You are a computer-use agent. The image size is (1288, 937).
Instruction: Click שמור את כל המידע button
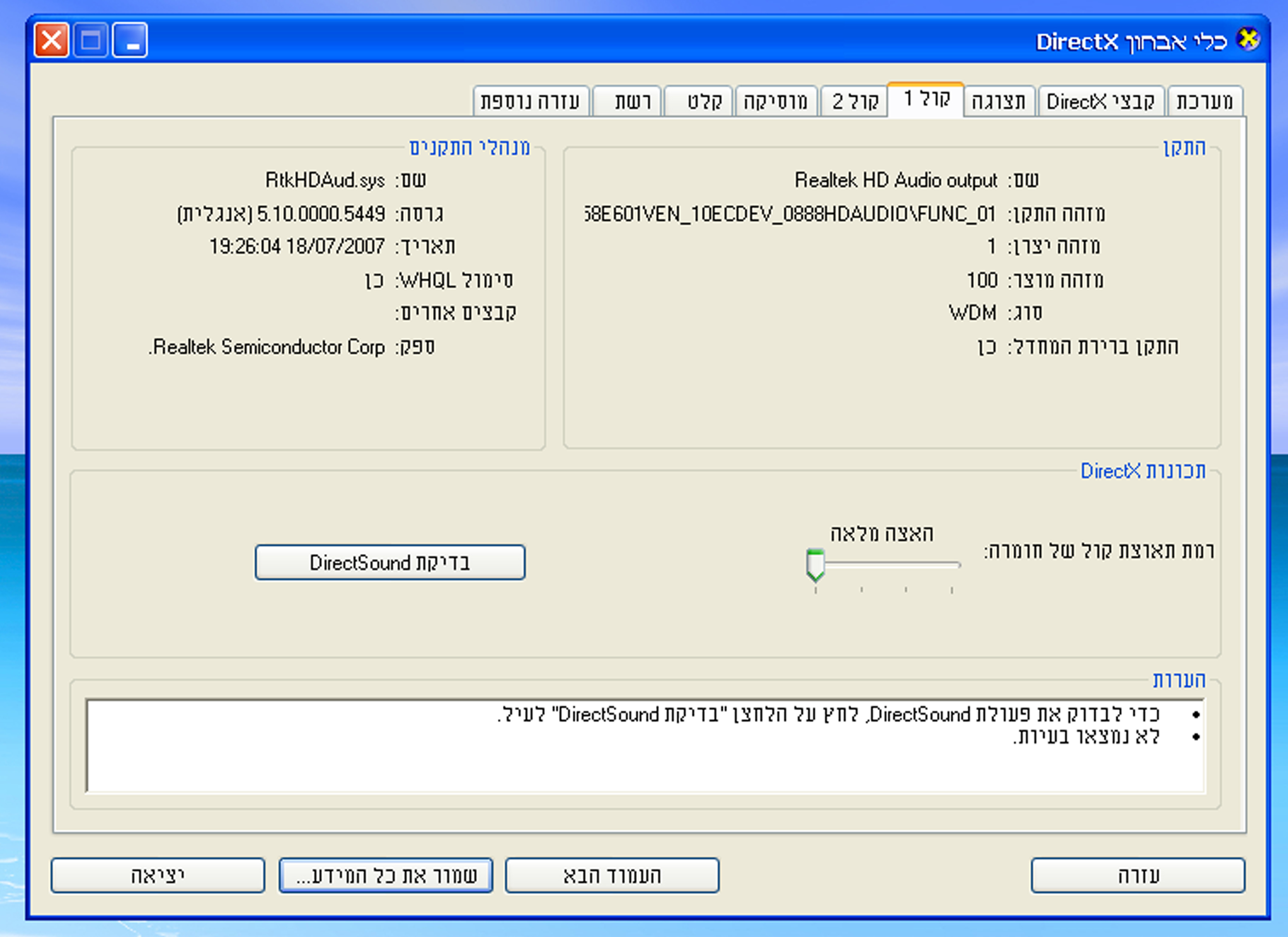pyautogui.click(x=385, y=875)
